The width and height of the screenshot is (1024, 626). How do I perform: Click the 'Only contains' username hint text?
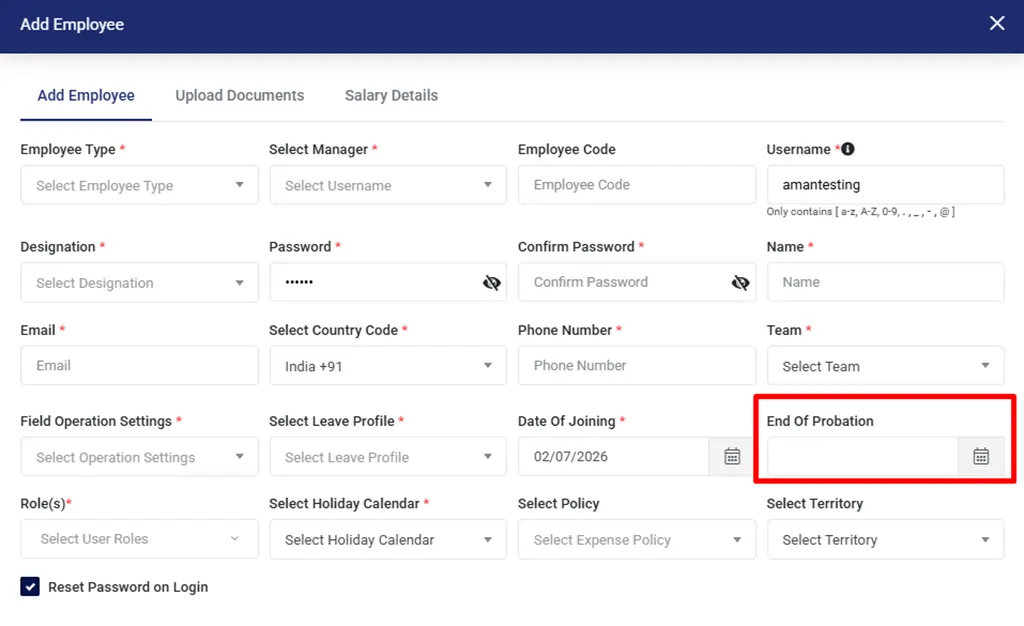(861, 211)
